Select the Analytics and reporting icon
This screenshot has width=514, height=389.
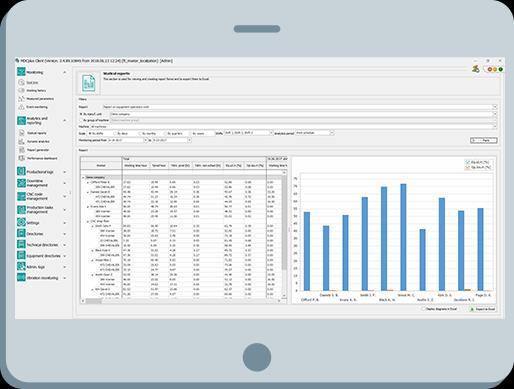click(21, 121)
